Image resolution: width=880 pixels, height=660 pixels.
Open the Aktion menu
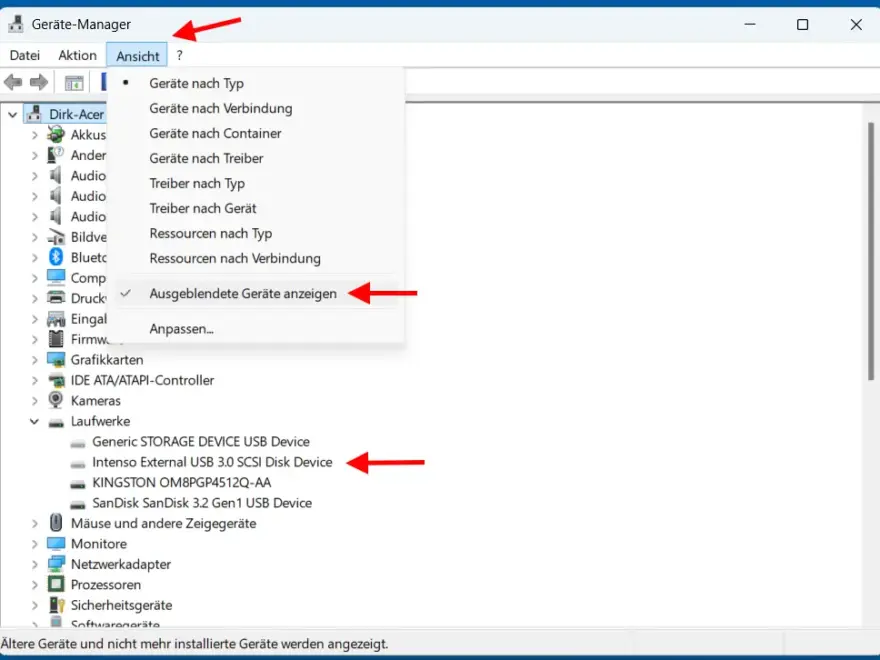click(76, 55)
